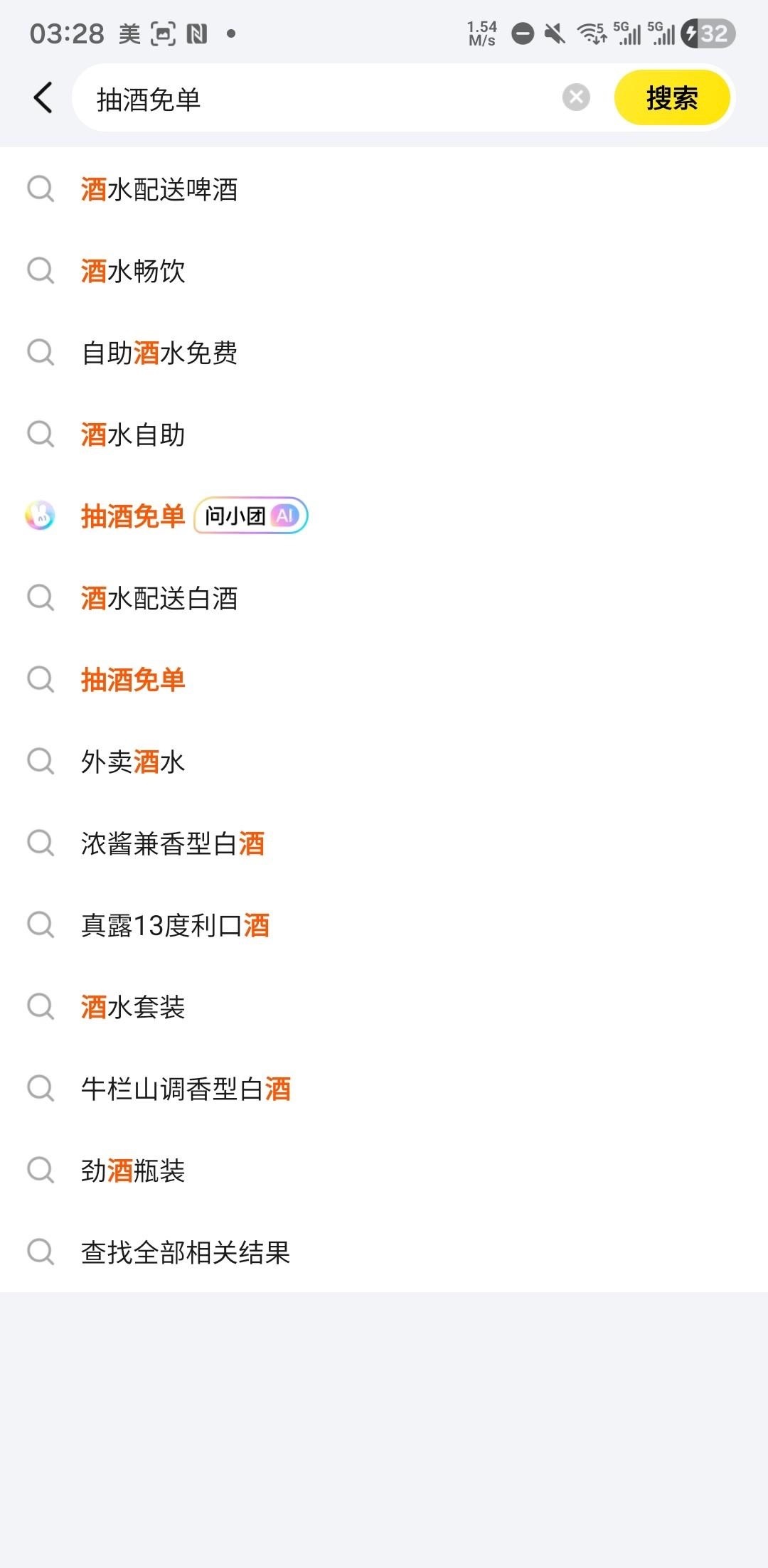Select the 浓酱兼香型白酒 suggestion
The height and width of the screenshot is (1568, 768).
pyautogui.click(x=173, y=844)
